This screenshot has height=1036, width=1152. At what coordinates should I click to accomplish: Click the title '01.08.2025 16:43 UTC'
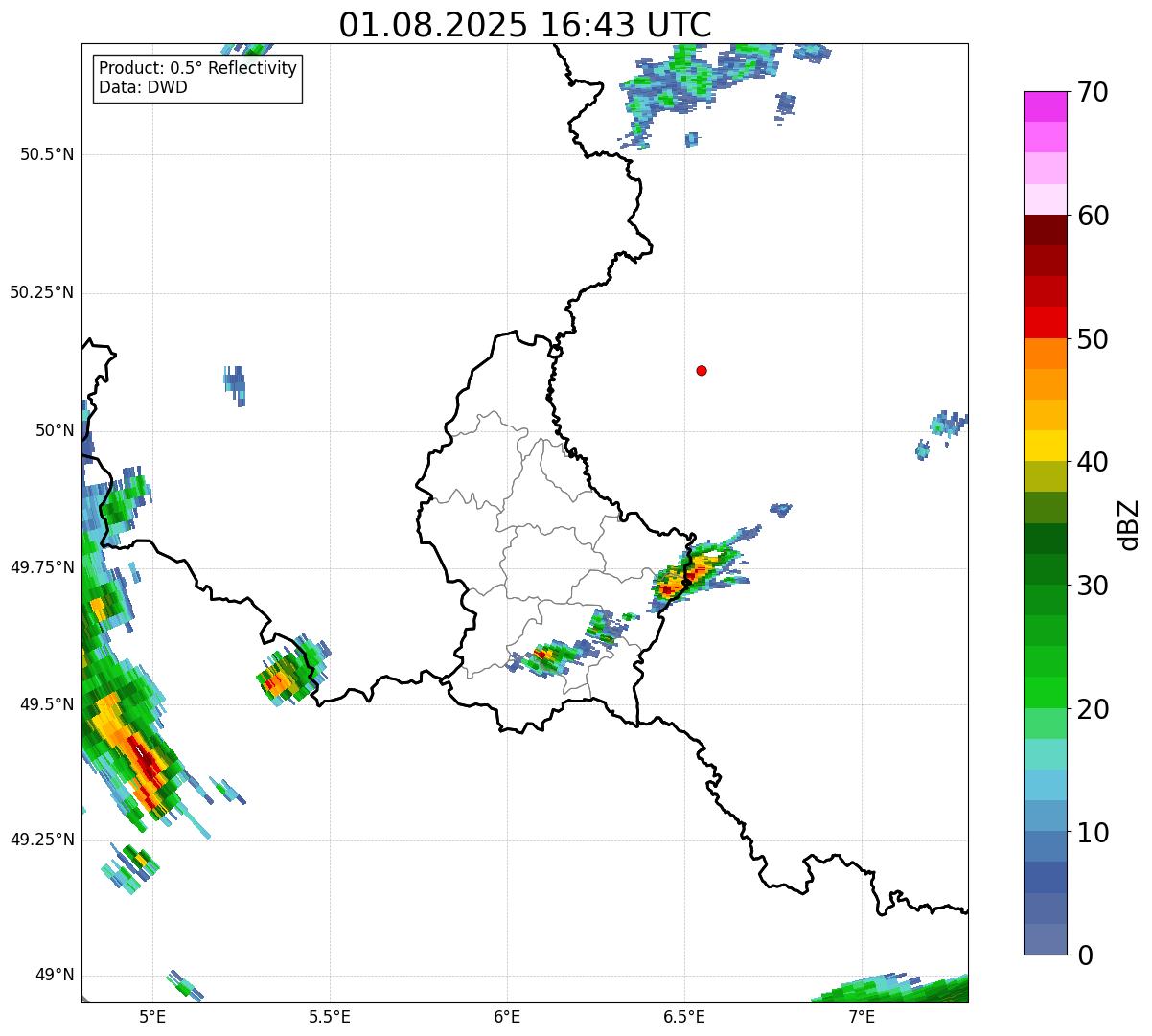[x=525, y=24]
